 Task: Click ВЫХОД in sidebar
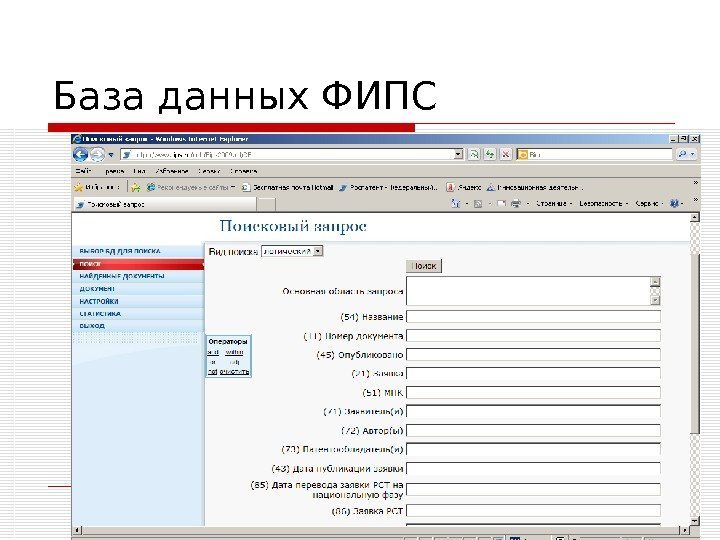point(138,326)
